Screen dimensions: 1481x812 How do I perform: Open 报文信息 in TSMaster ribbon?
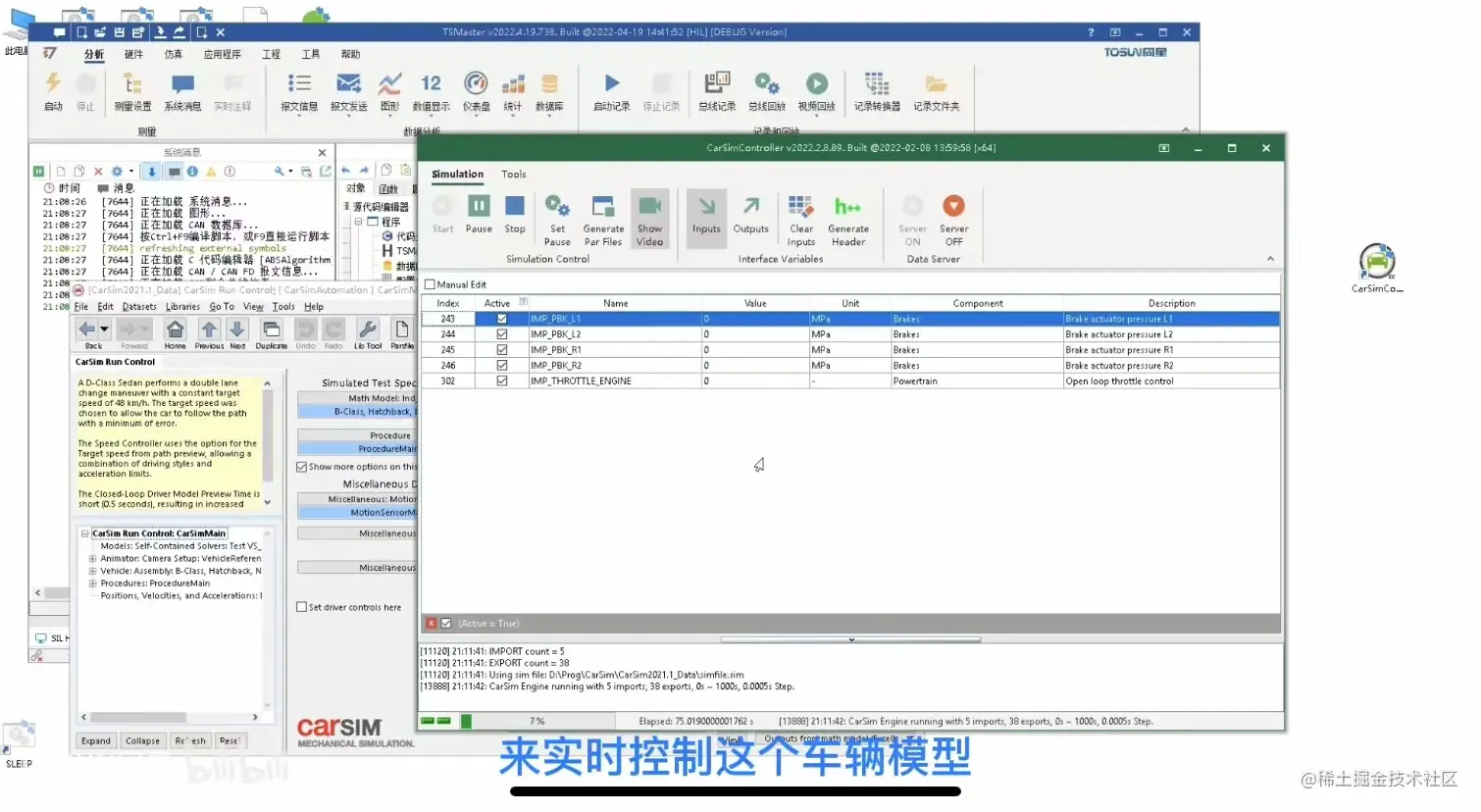pos(299,92)
